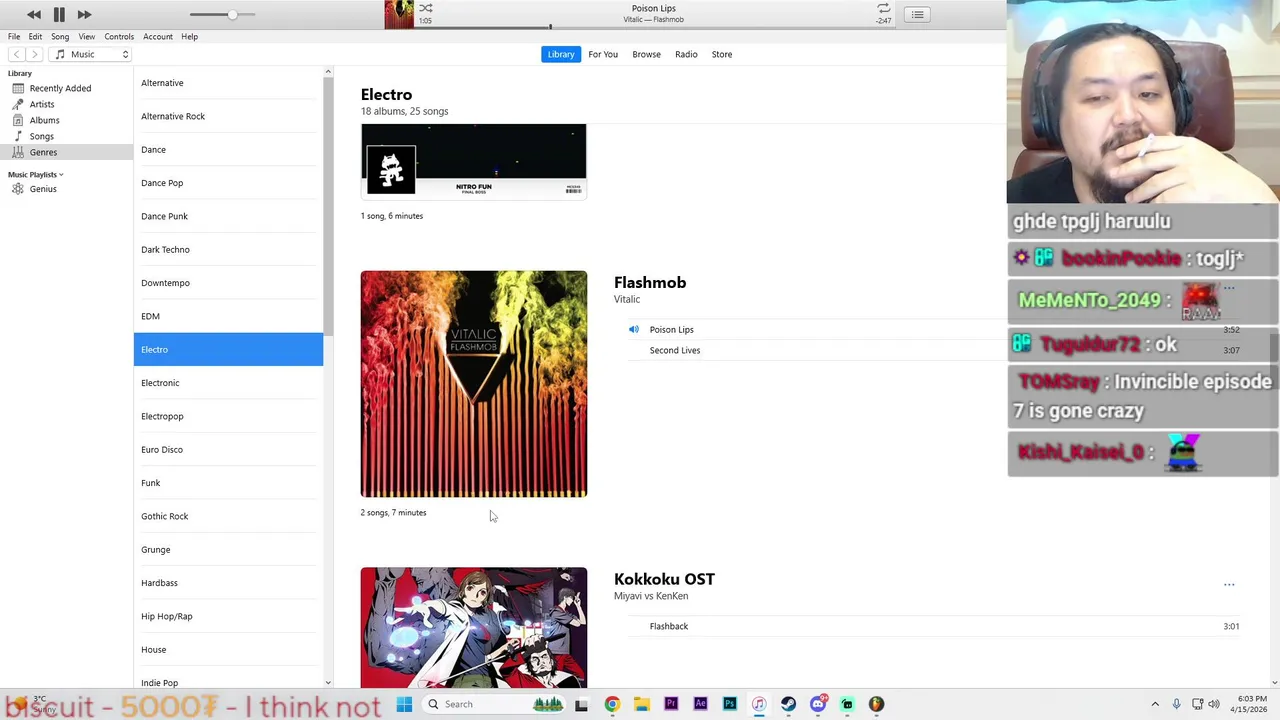Open the Song menu
Image resolution: width=1280 pixels, height=720 pixels.
pyautogui.click(x=60, y=36)
